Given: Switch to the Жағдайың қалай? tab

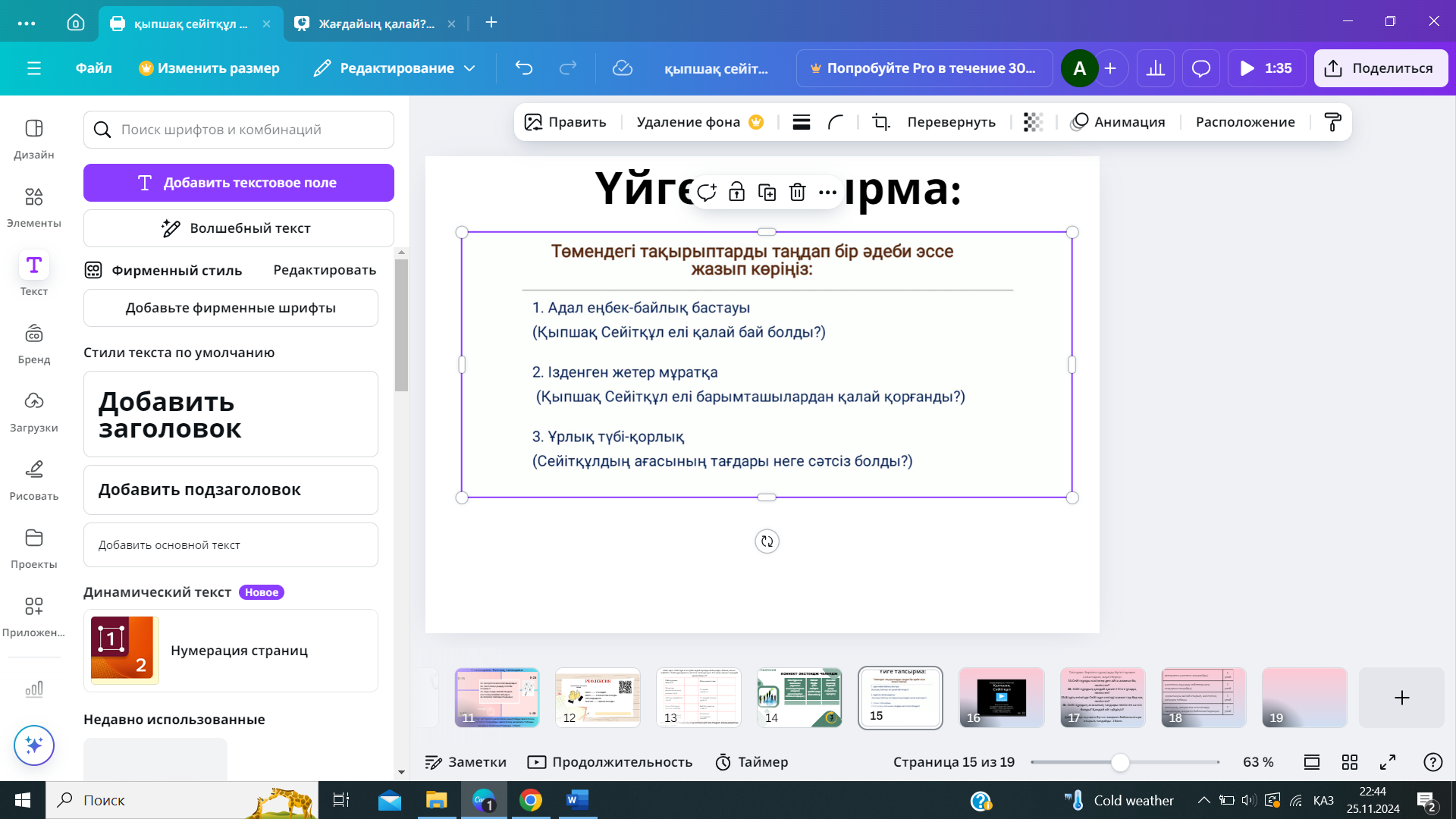Looking at the screenshot, I should (x=375, y=24).
